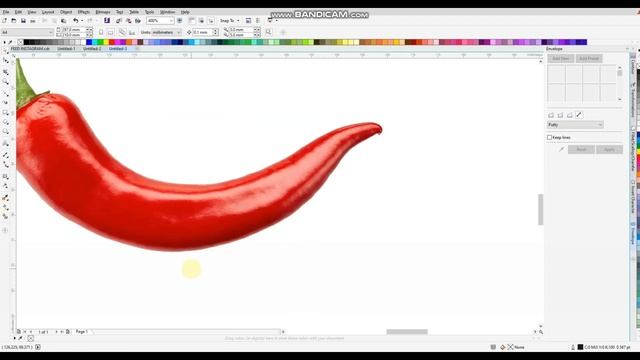Image resolution: width=640 pixels, height=360 pixels.
Task: Select the Color Eyedropper tool in the toolbox
Action: coord(6,198)
